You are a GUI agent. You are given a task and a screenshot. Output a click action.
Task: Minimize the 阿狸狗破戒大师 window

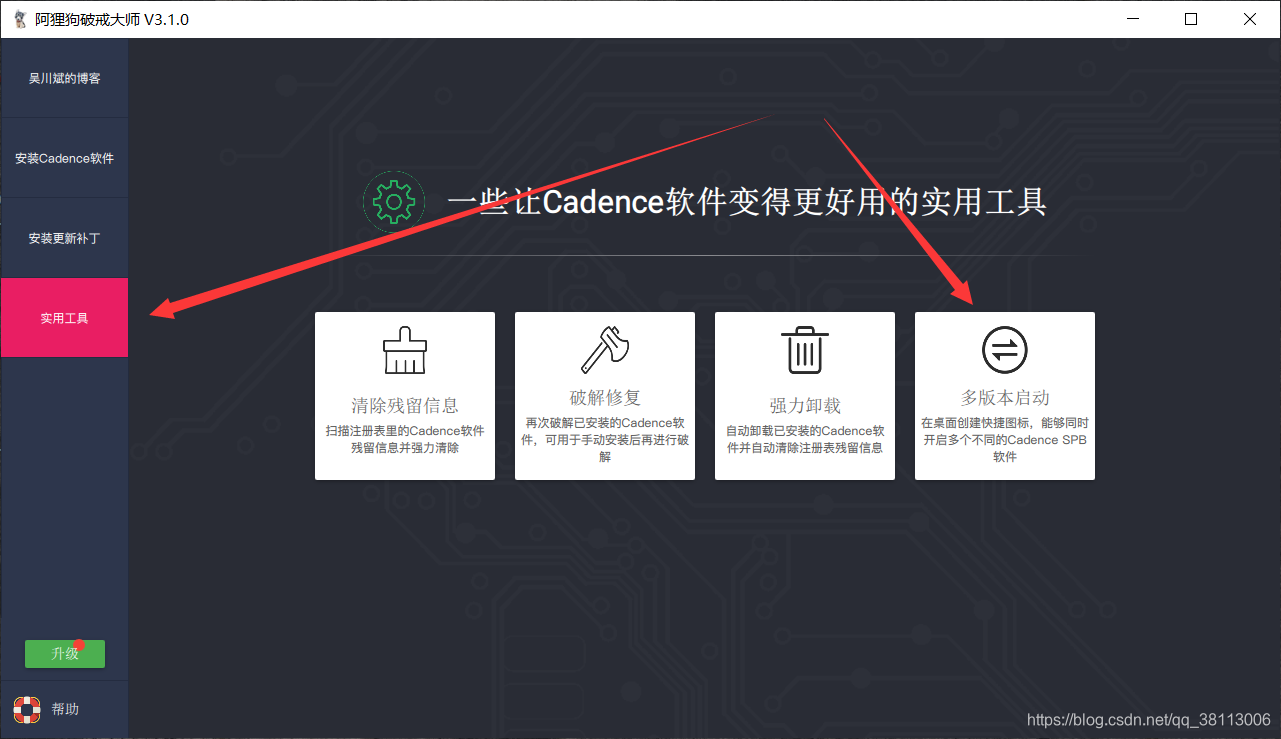1133,19
